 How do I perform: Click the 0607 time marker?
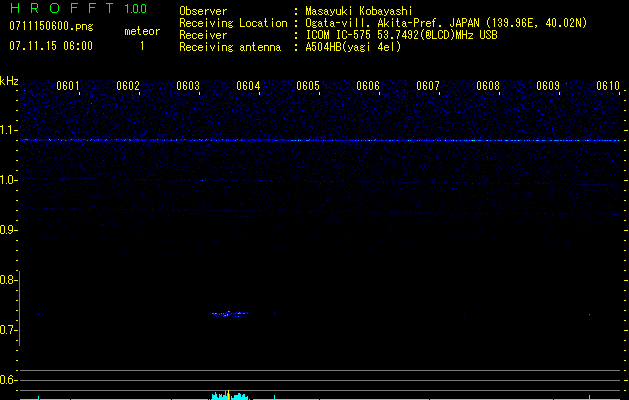428,86
